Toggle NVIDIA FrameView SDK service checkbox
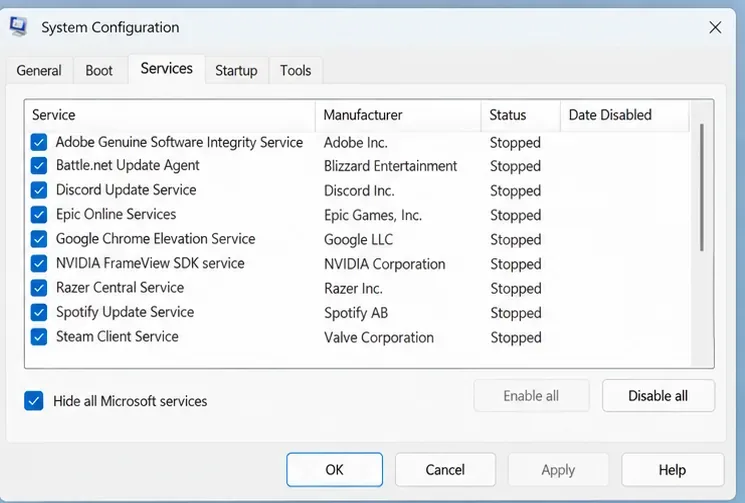Viewport: 745px width, 503px height. [x=39, y=263]
